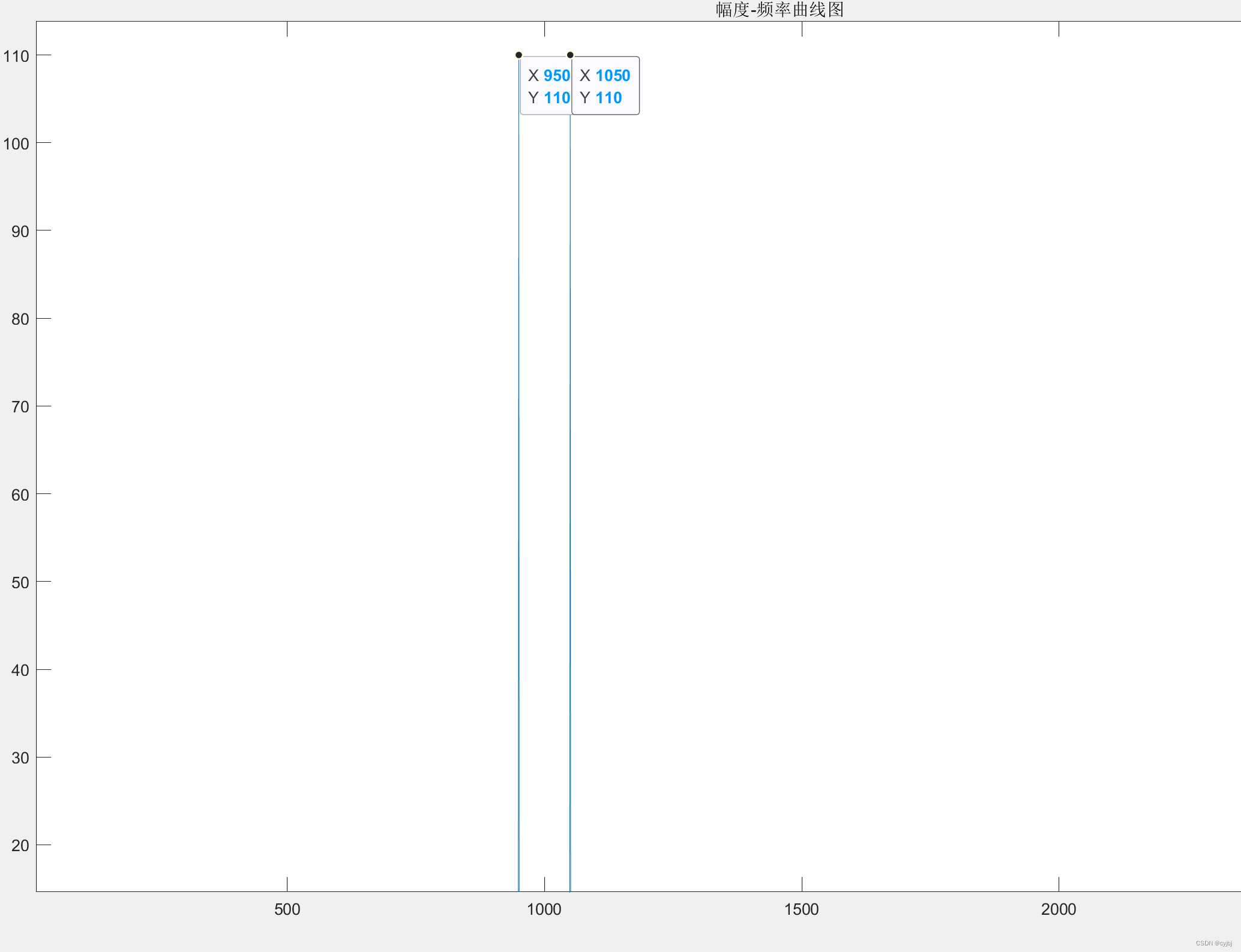
Task: Click the y-axis label 20
Action: [x=20, y=845]
